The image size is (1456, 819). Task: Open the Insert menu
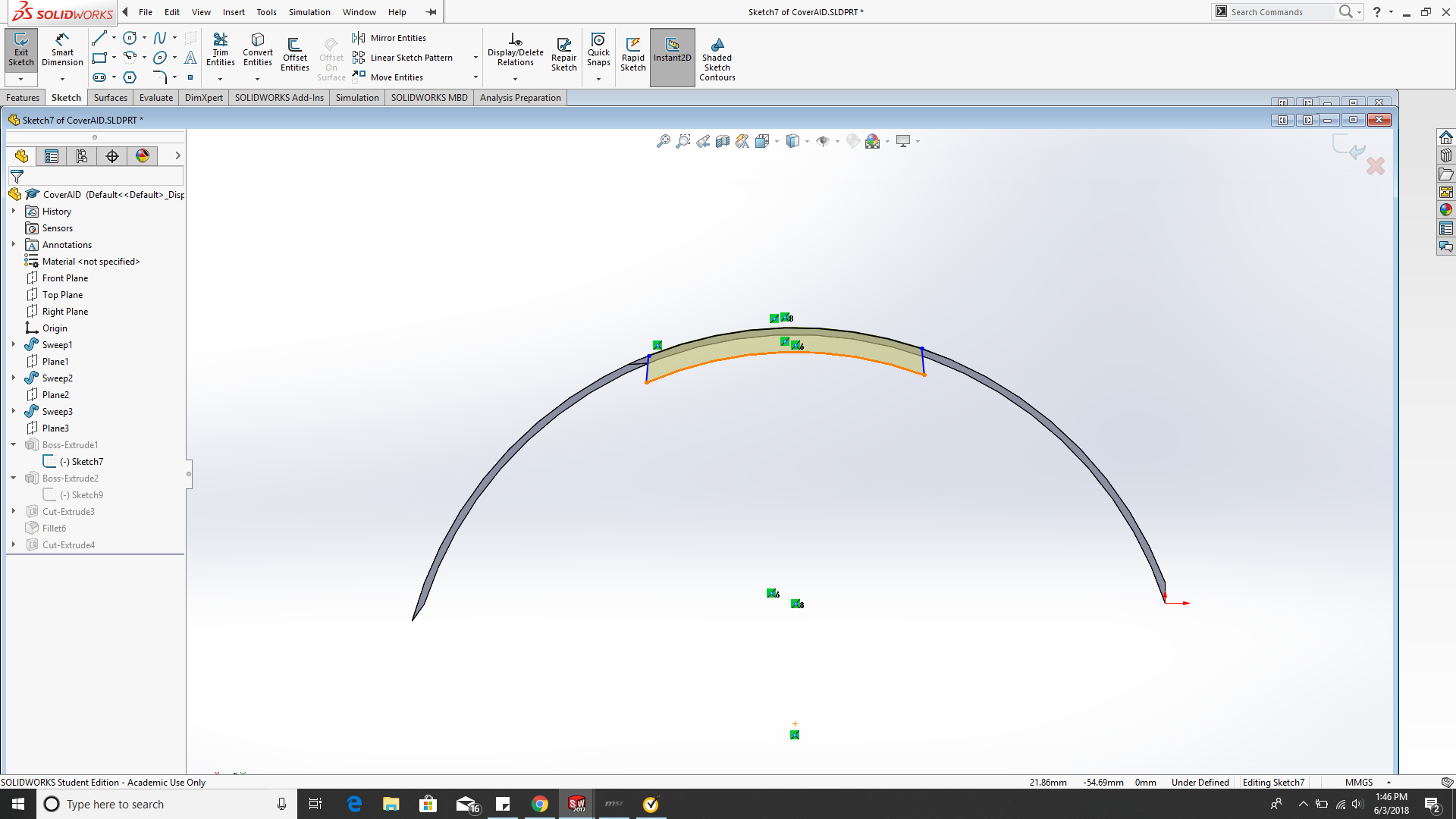click(x=234, y=12)
